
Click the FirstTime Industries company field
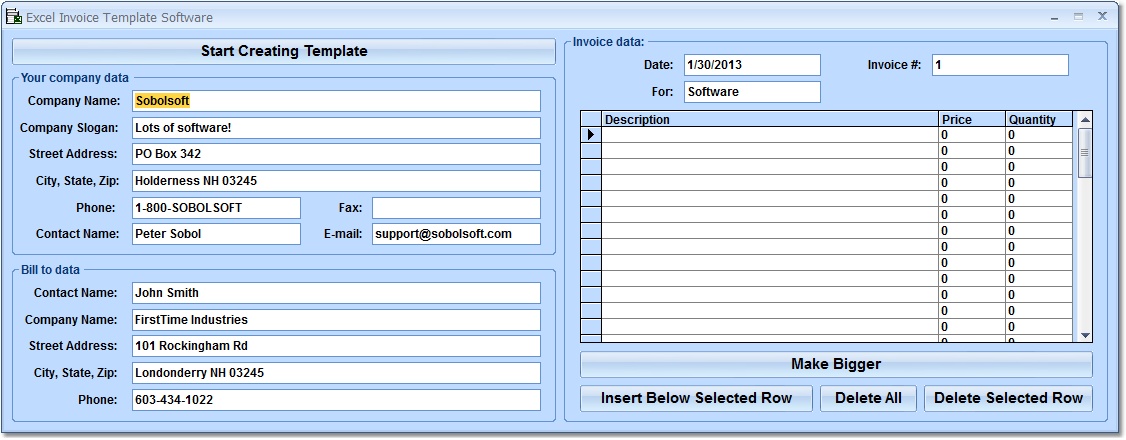(x=336, y=319)
